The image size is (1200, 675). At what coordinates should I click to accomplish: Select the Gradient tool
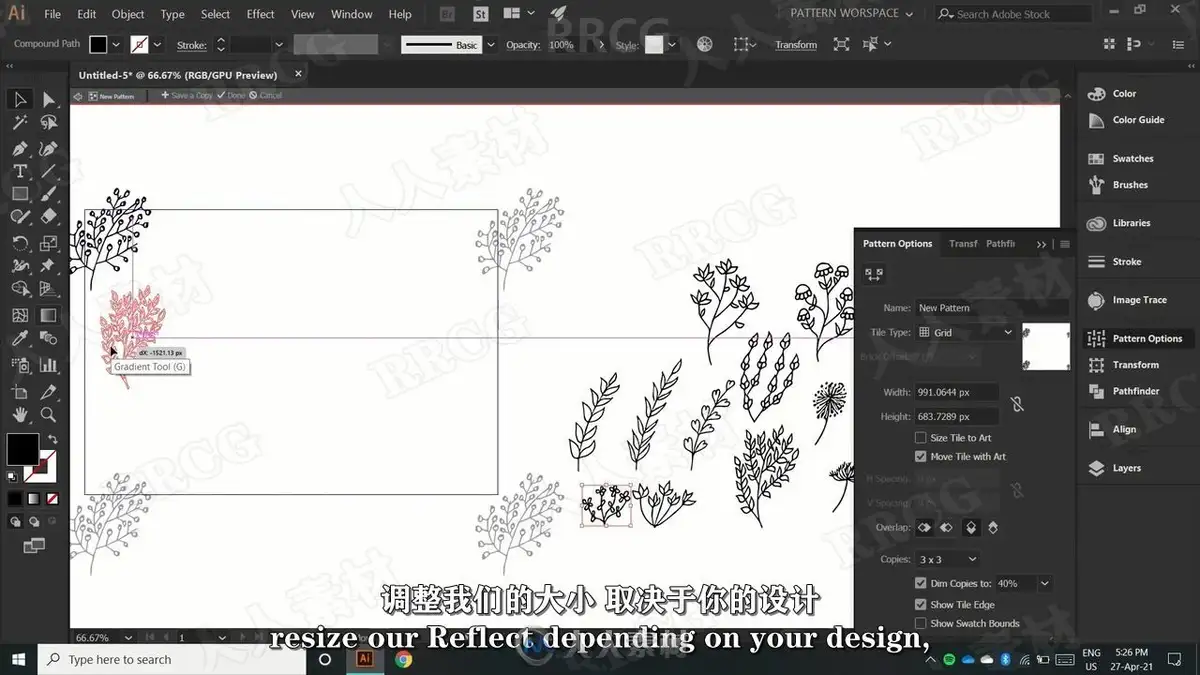tap(48, 315)
